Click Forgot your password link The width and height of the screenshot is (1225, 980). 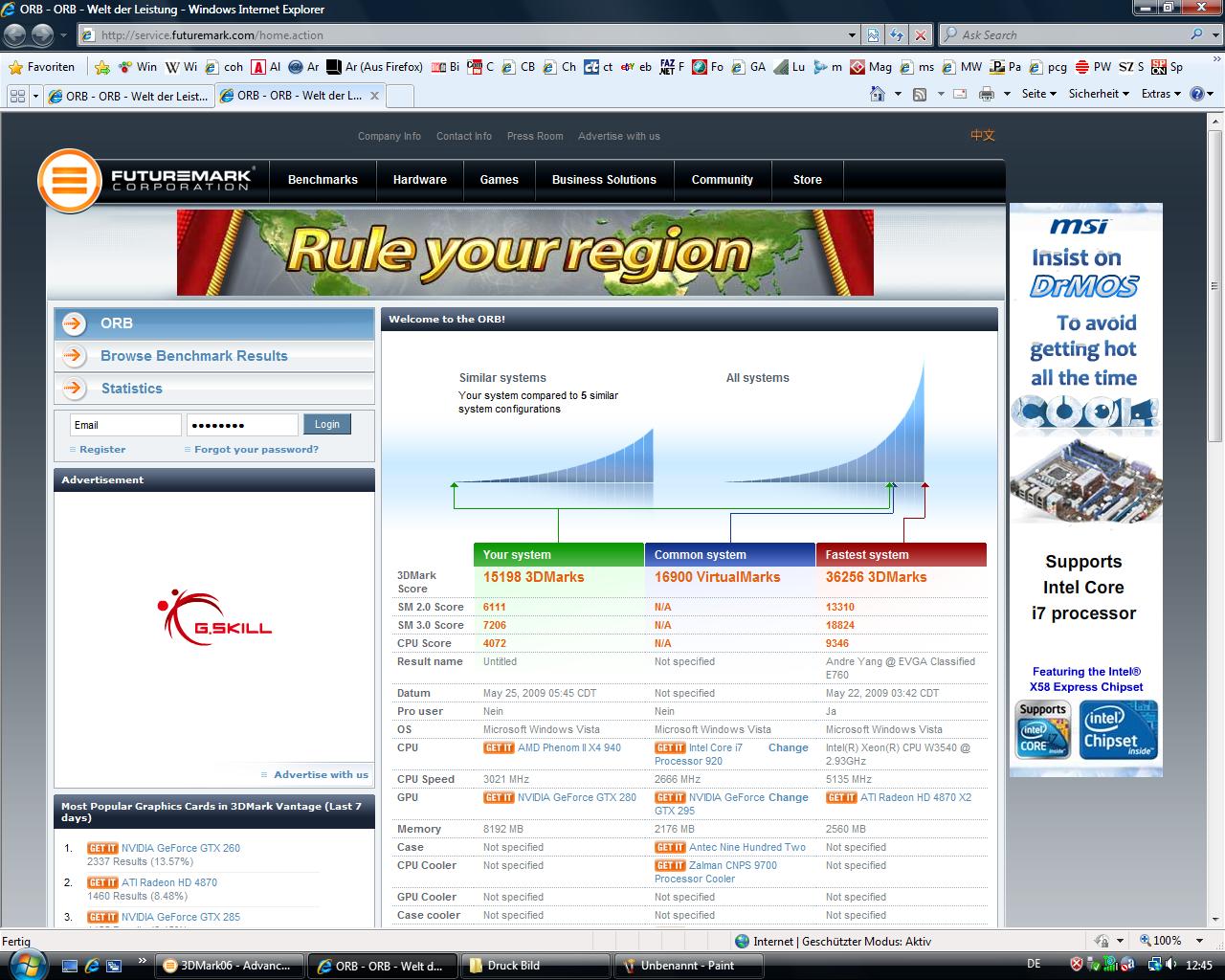[x=256, y=449]
